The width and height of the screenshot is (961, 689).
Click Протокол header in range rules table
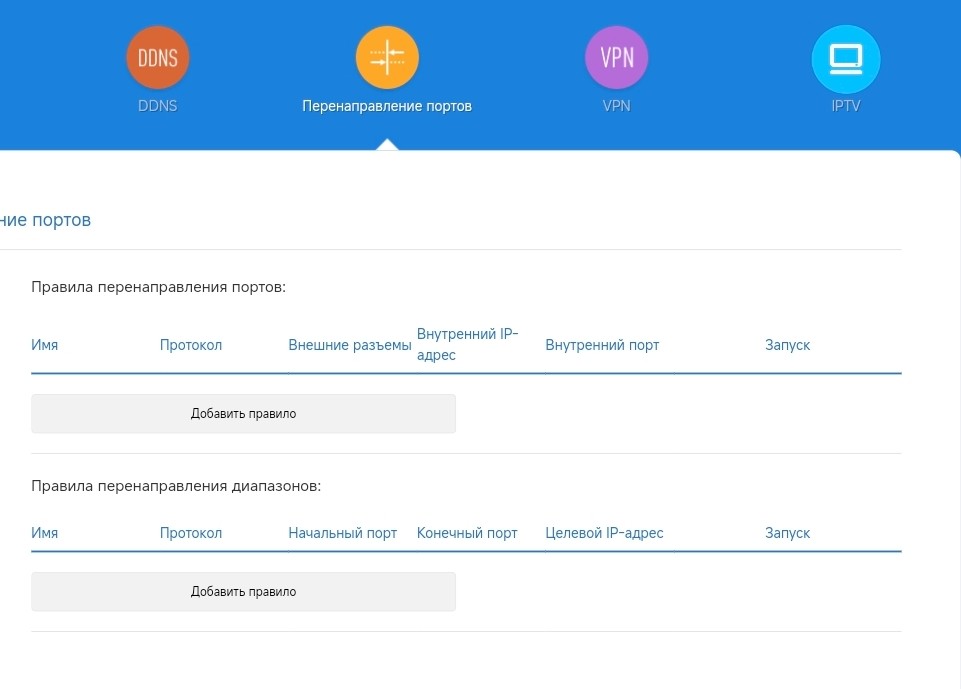click(x=191, y=533)
